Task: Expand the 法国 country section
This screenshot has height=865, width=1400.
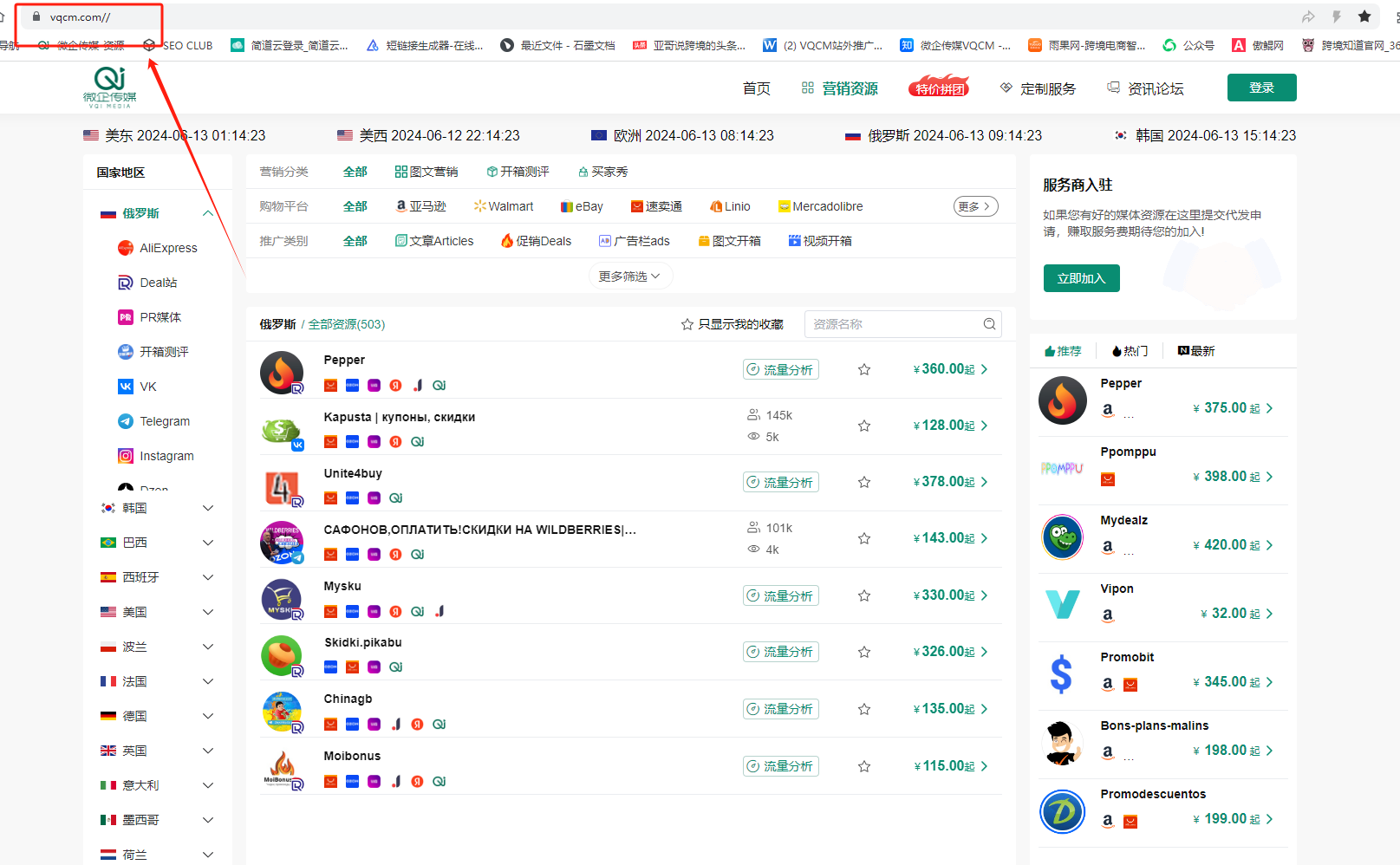Action: [x=208, y=681]
